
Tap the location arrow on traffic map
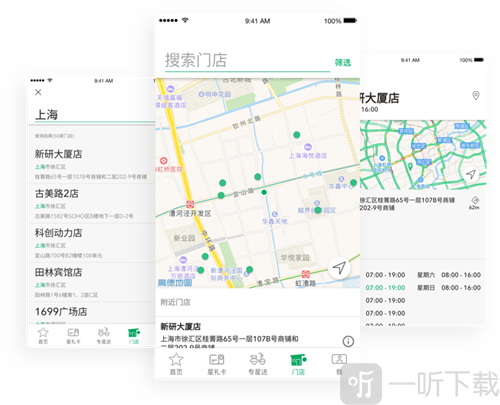tap(471, 174)
